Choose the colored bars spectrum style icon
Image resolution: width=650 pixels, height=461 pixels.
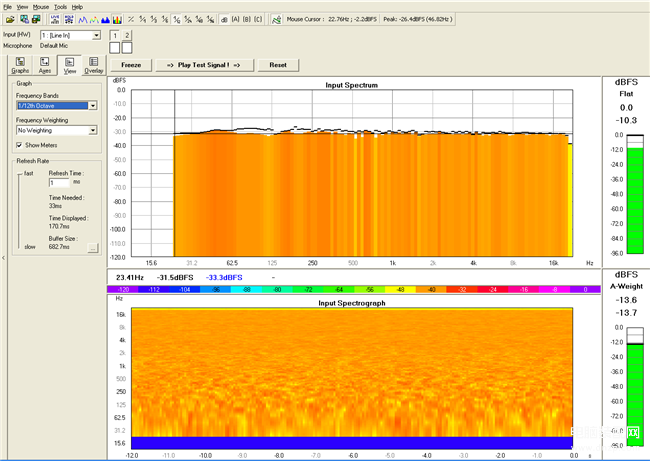coord(117,19)
